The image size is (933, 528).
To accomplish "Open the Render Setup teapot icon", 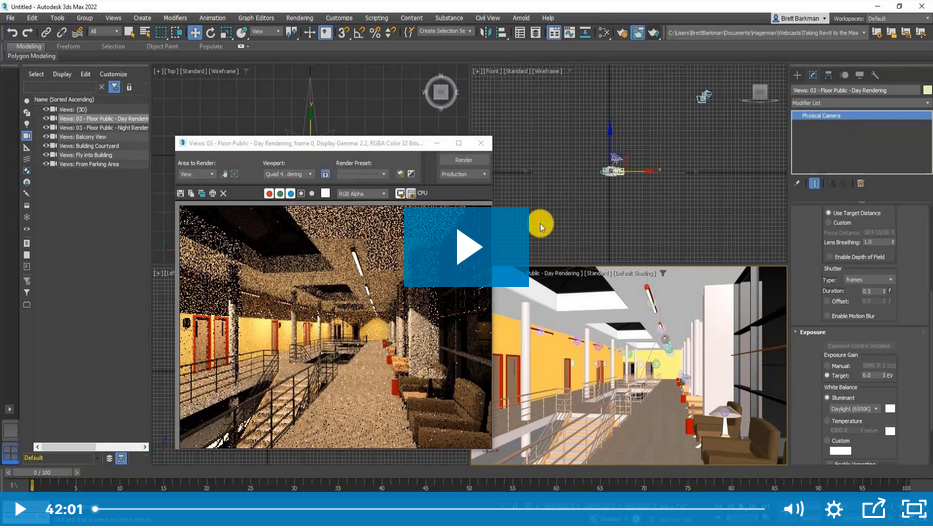I will click(x=622, y=33).
